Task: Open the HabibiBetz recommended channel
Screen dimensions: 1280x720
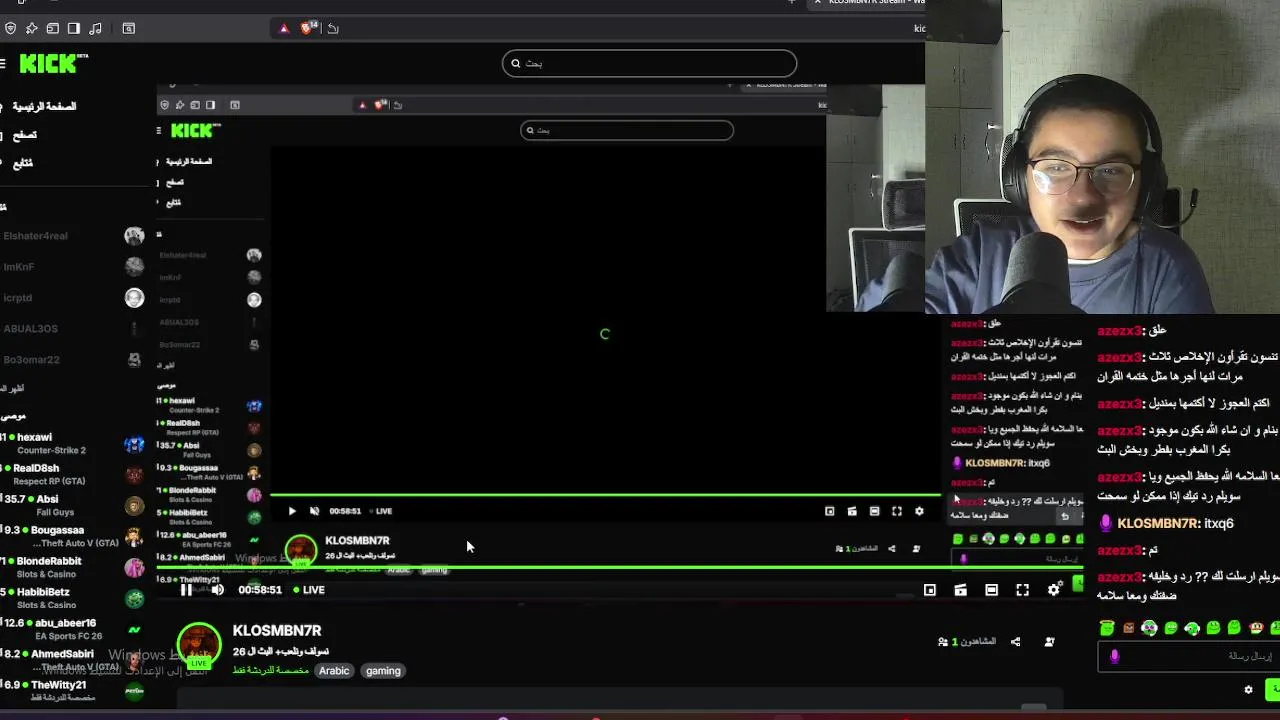Action: 74,598
